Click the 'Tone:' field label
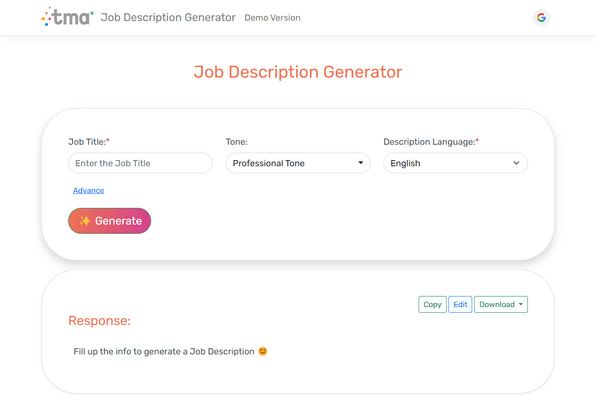 click(237, 142)
